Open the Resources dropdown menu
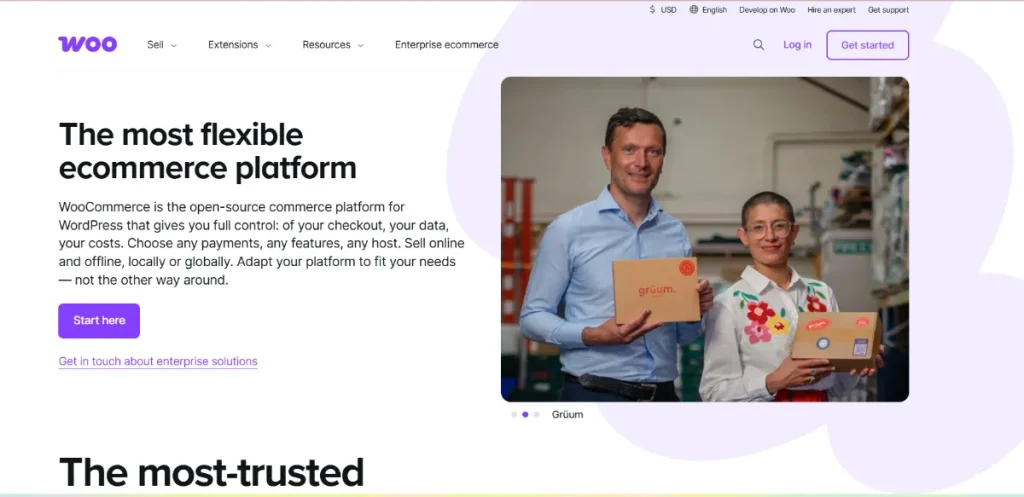This screenshot has height=497, width=1024. click(332, 45)
